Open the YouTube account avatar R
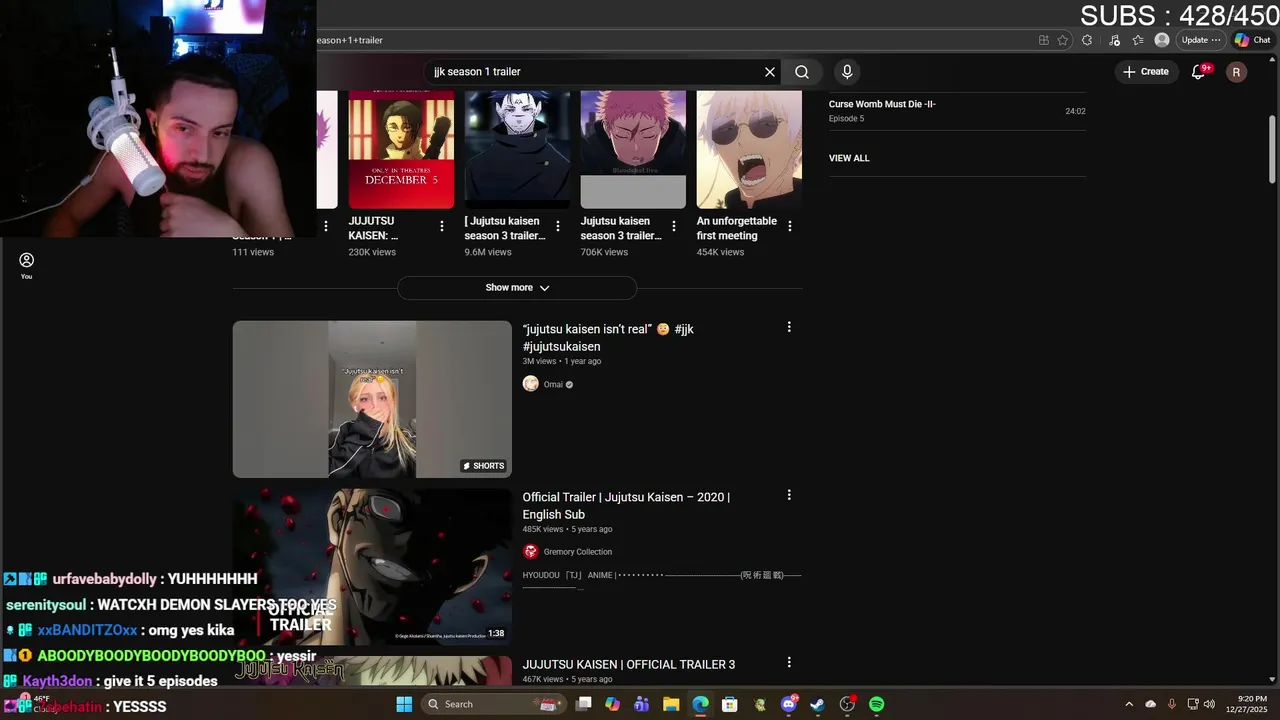The width and height of the screenshot is (1280, 720). point(1237,72)
